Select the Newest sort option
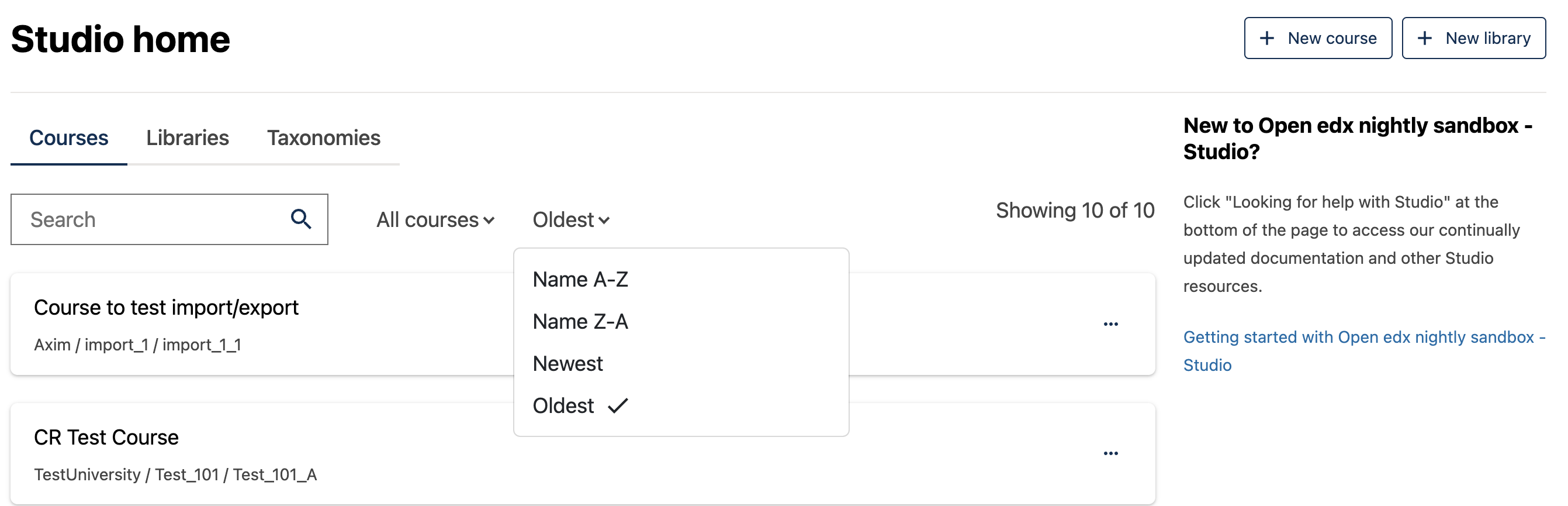 click(567, 363)
